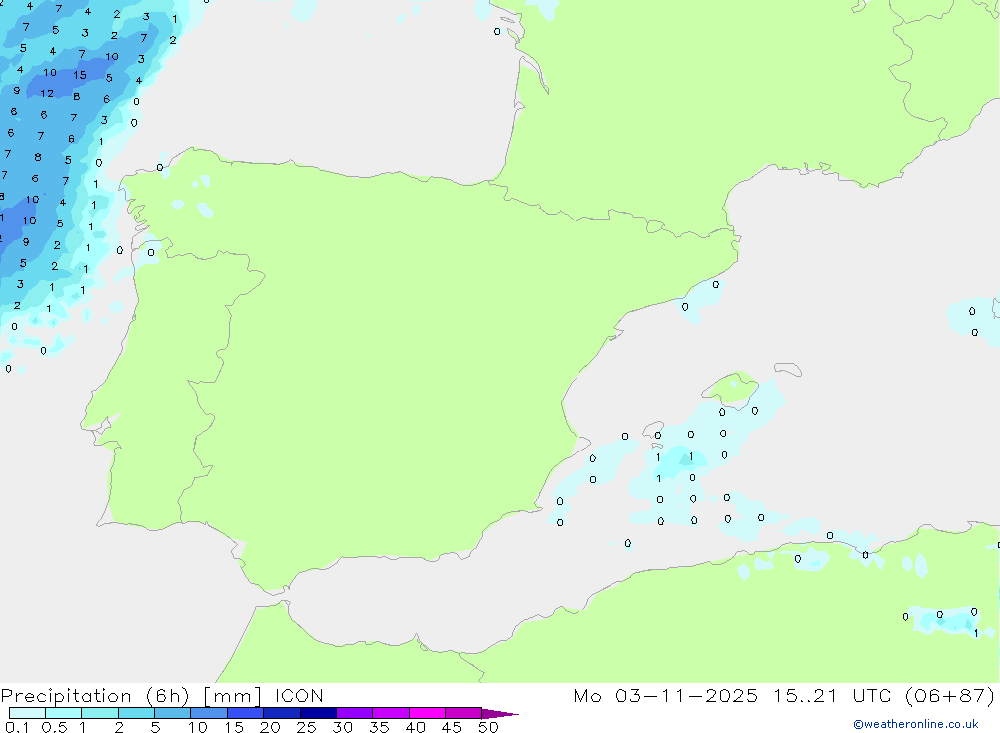Click navy swatch between 25 and 30
The image size is (1000, 733).
(x=318, y=713)
